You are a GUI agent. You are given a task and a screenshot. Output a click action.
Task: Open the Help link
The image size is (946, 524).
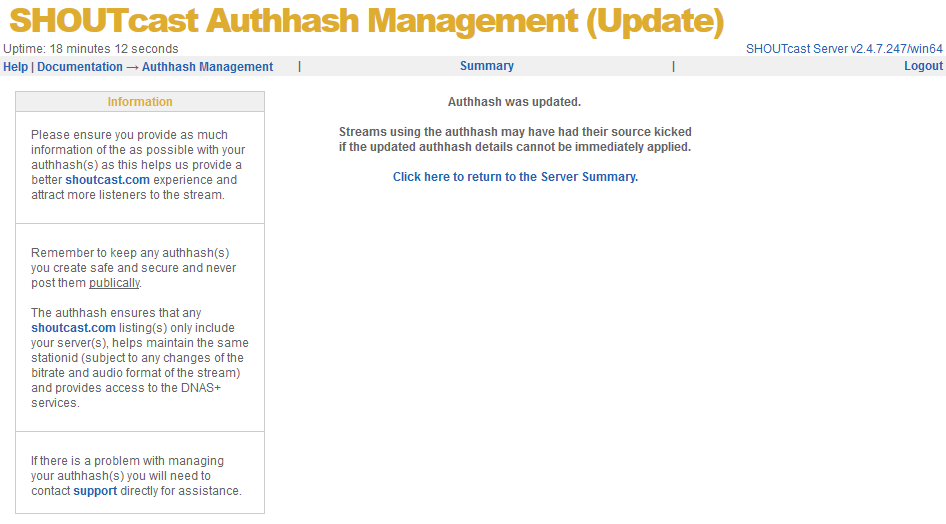click(15, 67)
